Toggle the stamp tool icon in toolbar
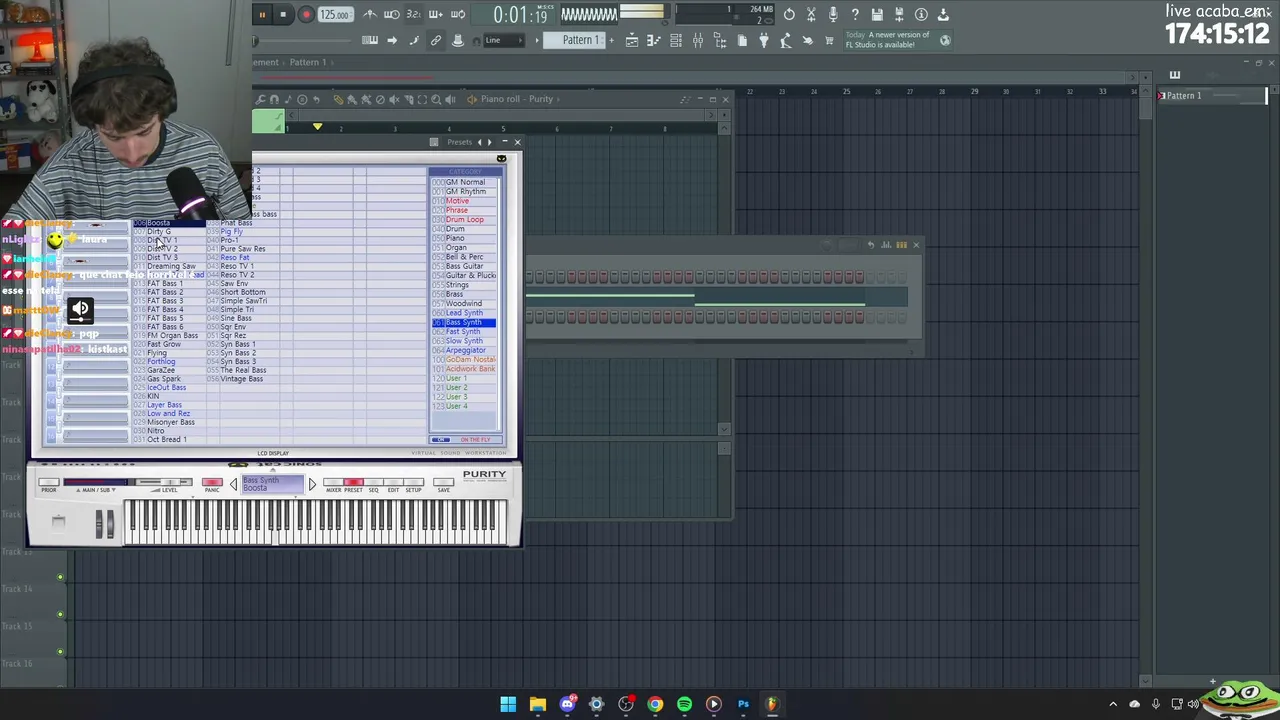 [458, 41]
